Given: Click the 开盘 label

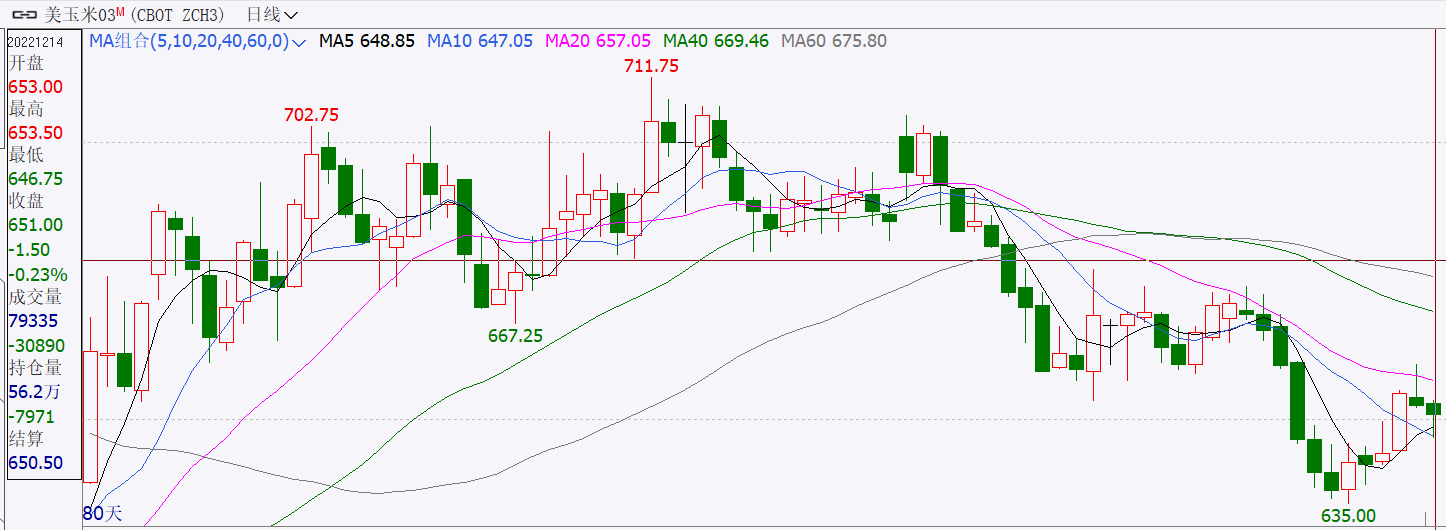Looking at the screenshot, I should coord(26,63).
